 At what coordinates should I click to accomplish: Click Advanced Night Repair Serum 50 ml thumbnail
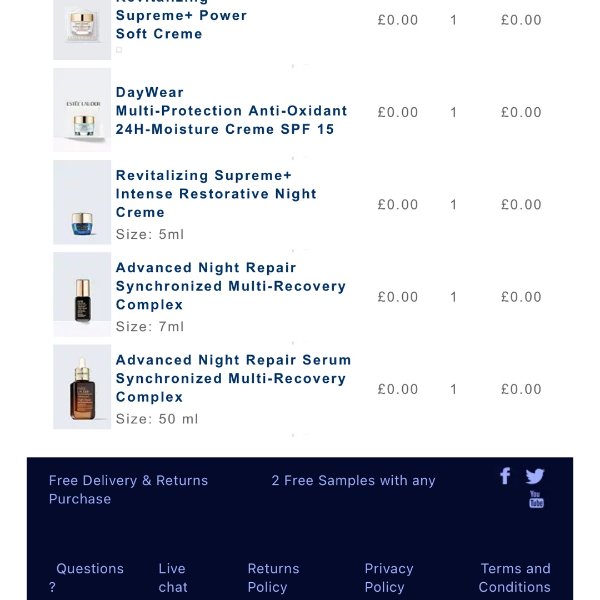[x=82, y=387]
